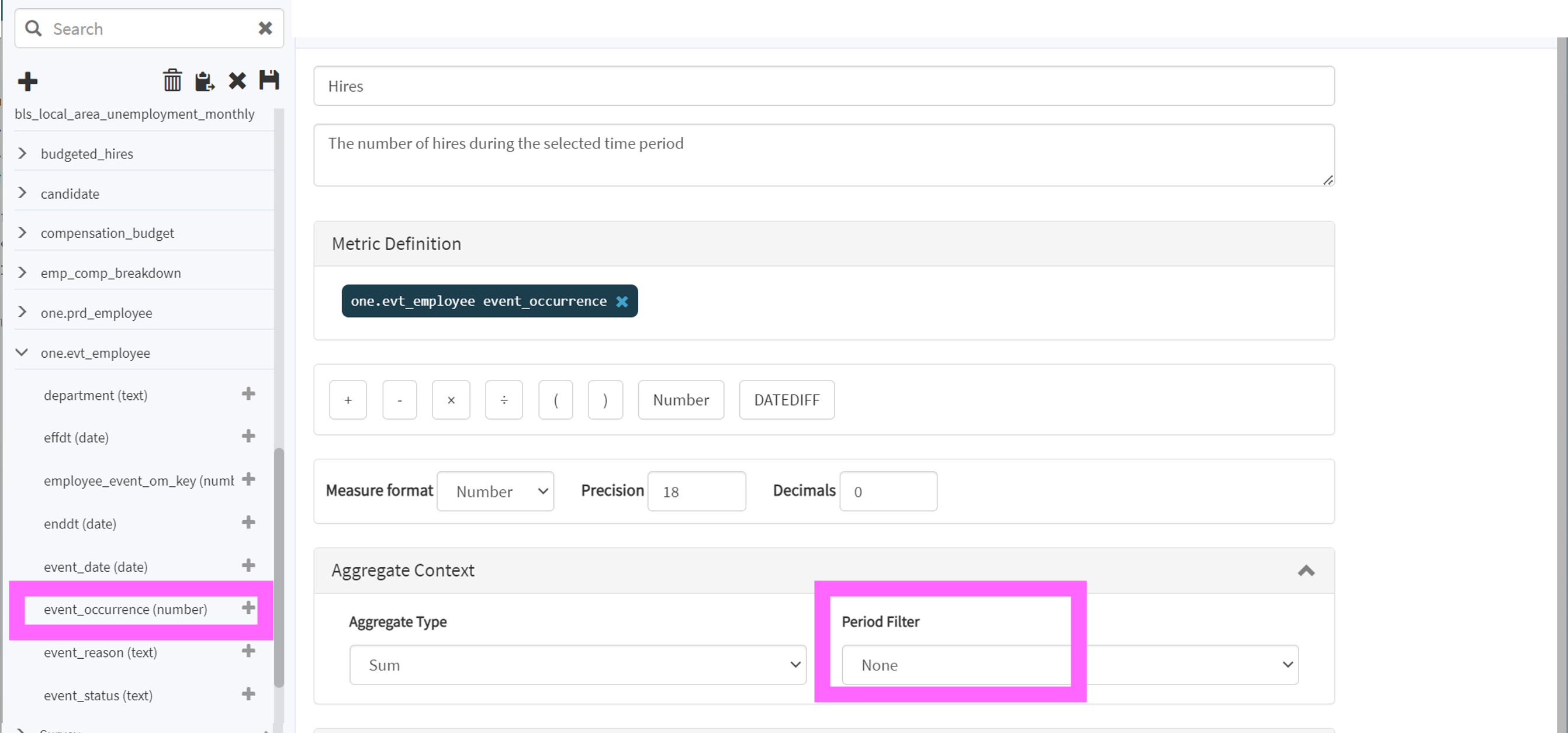Image resolution: width=1568 pixels, height=733 pixels.
Task: Collapse the one.evt_employee tree node
Action: point(22,352)
